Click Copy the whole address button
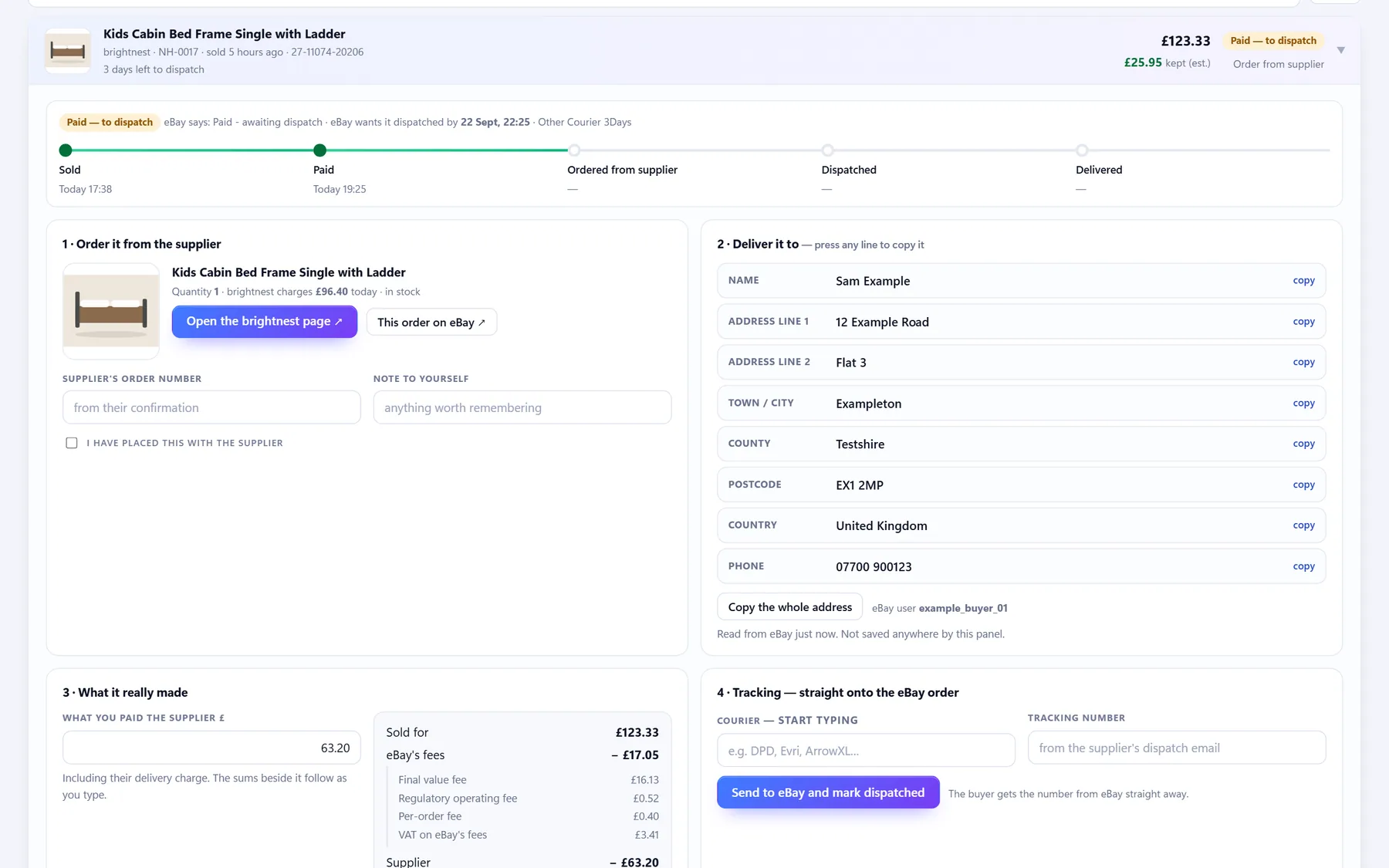Screen dimensions: 1389x868 pos(789,607)
